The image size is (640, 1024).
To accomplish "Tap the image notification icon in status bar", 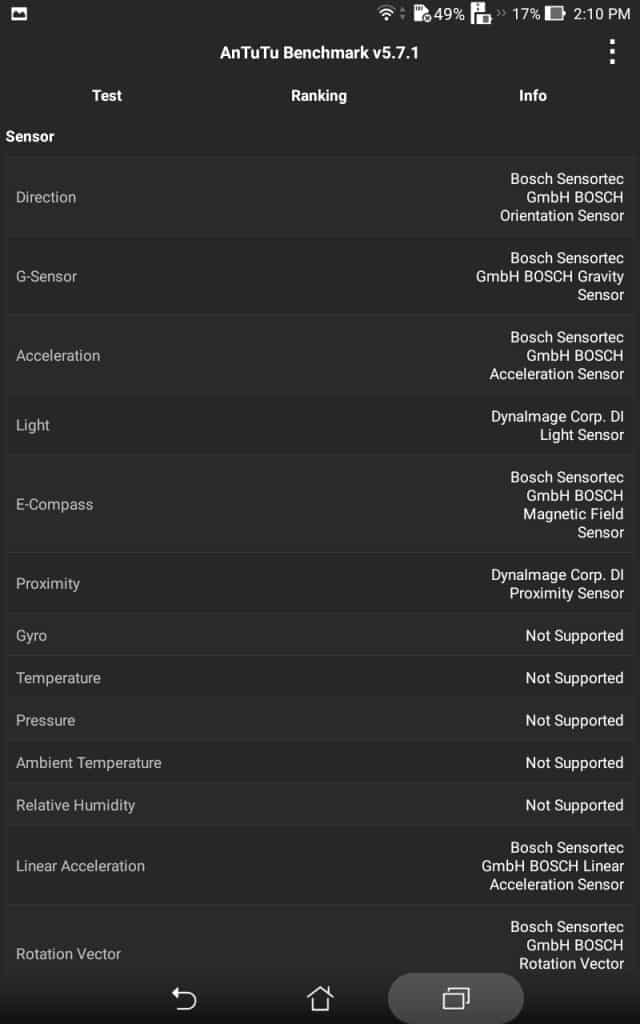I will 19,14.
